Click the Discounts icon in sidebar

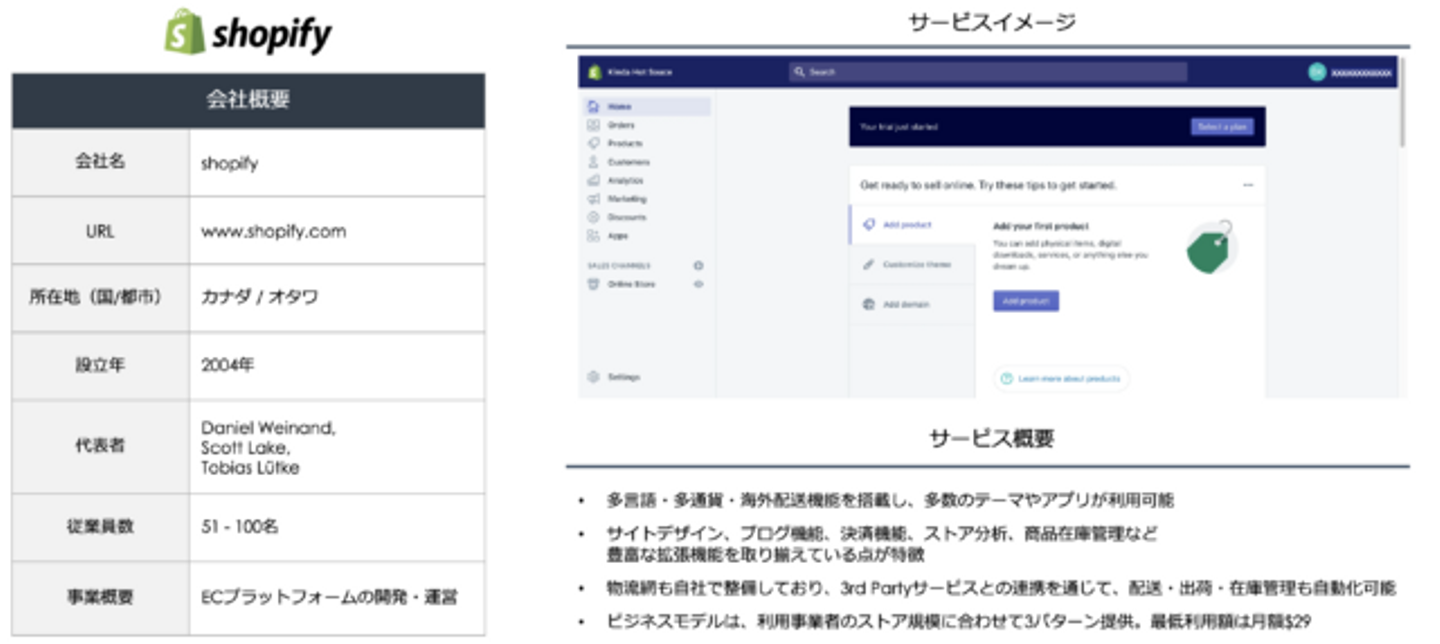(x=593, y=217)
